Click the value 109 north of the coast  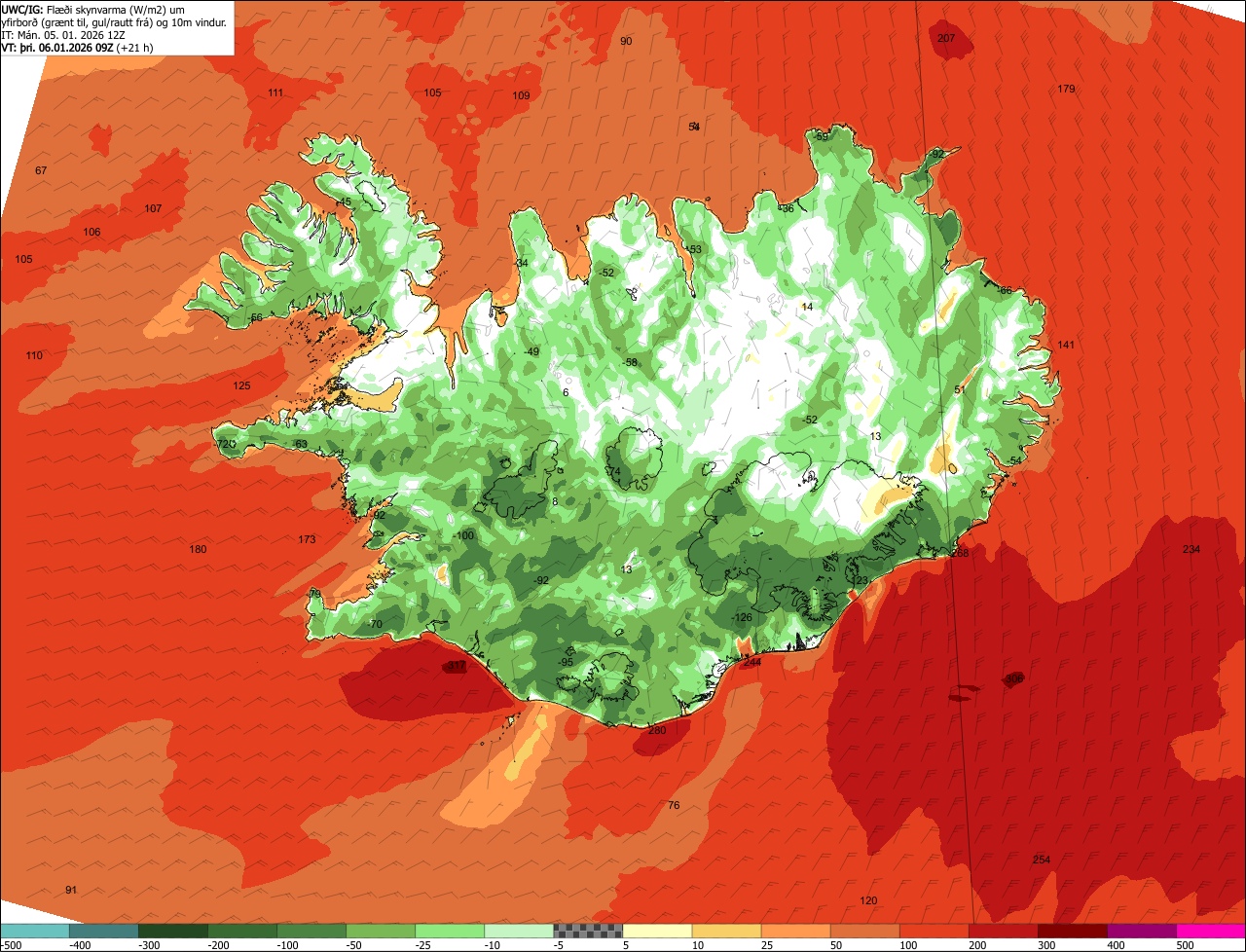click(x=521, y=95)
